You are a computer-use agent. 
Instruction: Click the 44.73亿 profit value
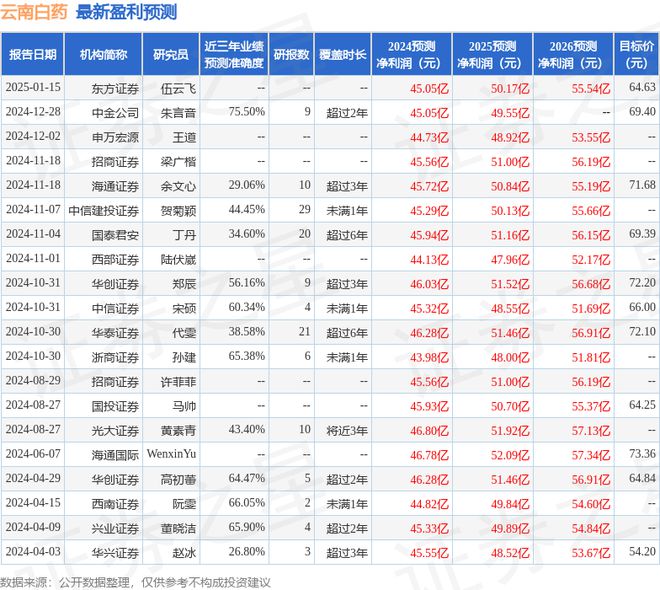(429, 137)
